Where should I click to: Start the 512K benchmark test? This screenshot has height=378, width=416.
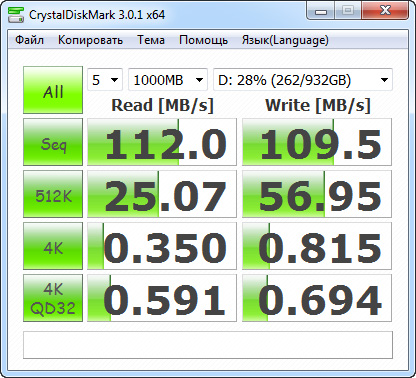click(x=53, y=194)
